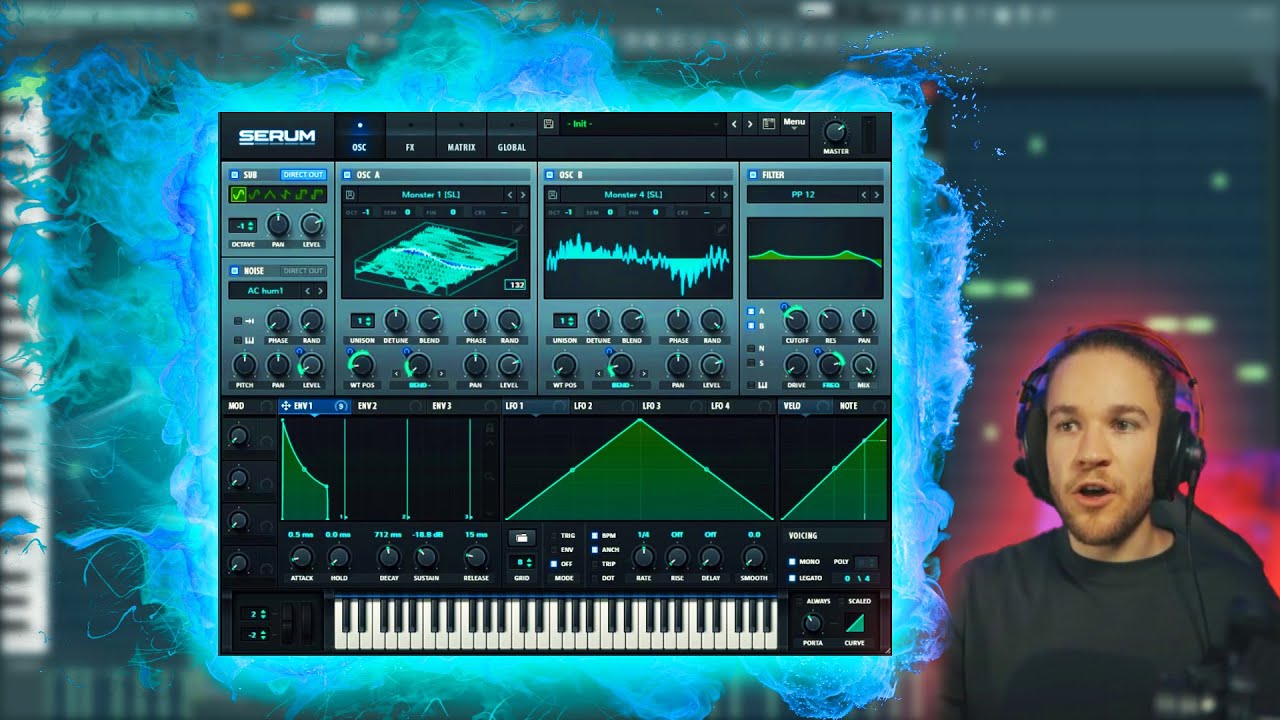The image size is (1280, 720).
Task: Save the current preset with the disk icon beside Init
Action: (x=548, y=124)
